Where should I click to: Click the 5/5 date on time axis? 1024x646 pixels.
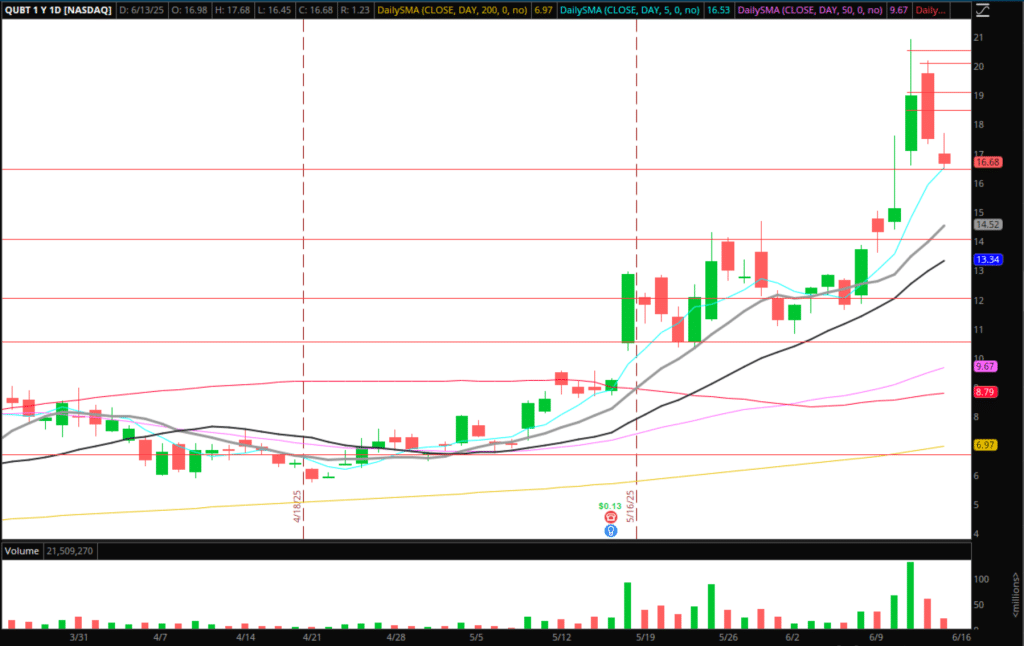(x=476, y=638)
